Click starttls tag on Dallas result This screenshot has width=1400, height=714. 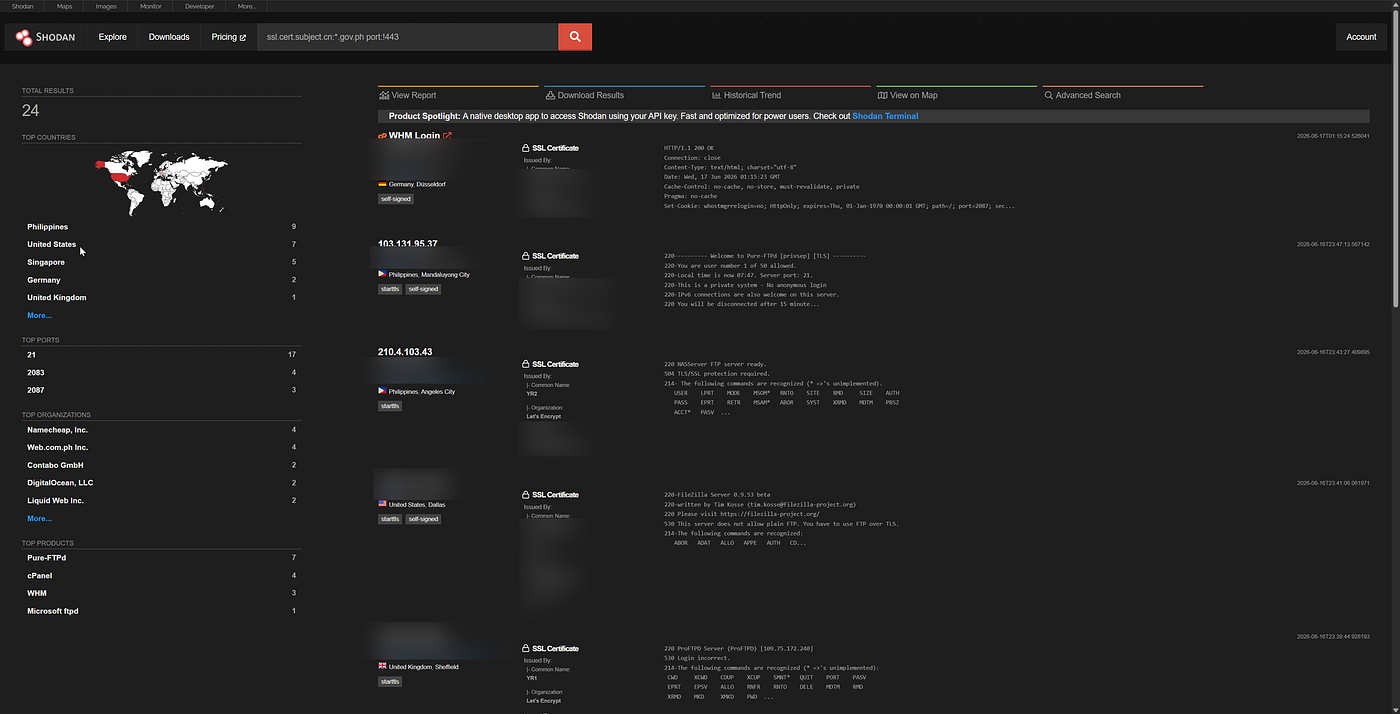[x=390, y=519]
